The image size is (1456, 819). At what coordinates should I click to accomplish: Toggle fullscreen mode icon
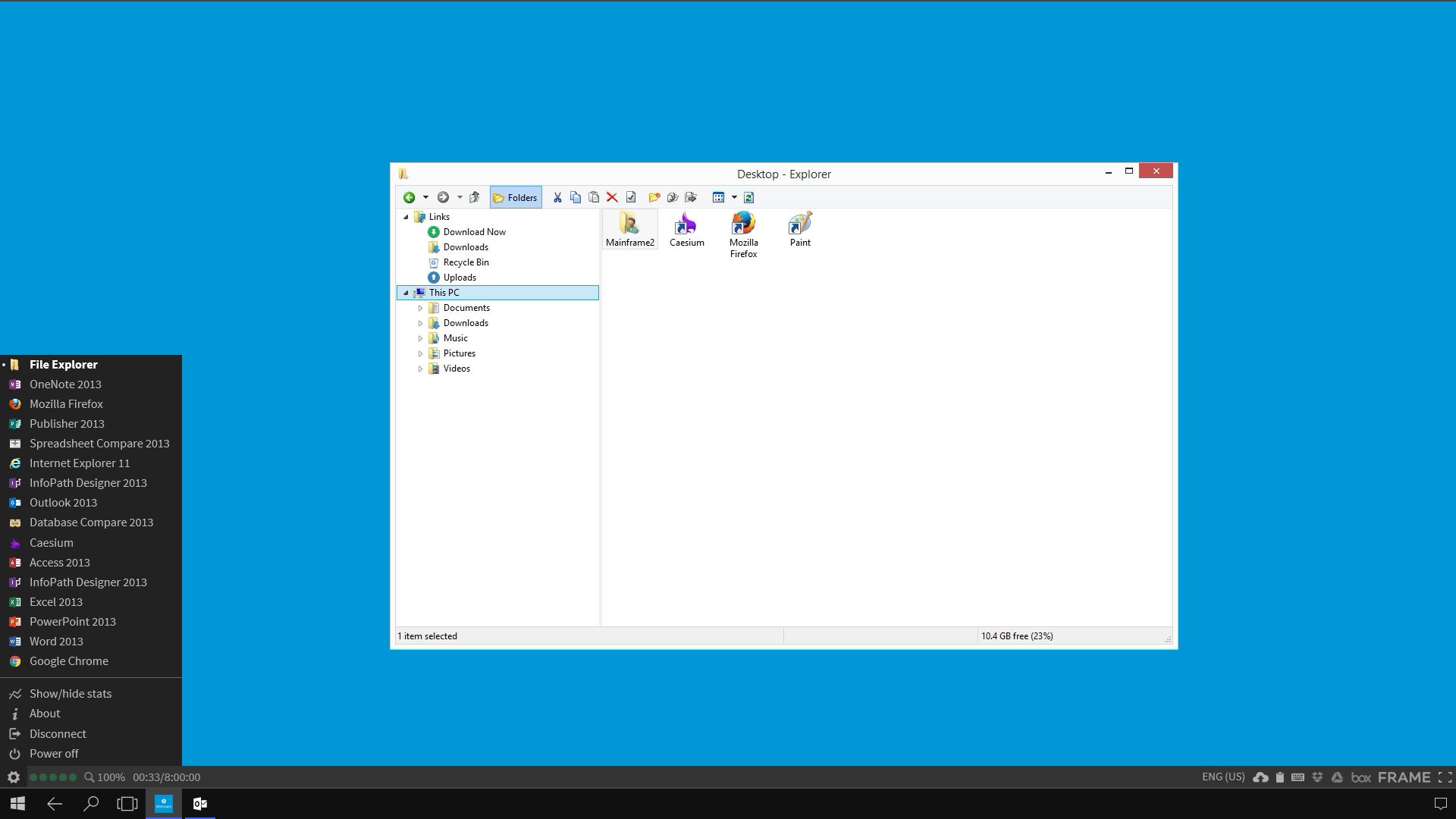point(1445,777)
